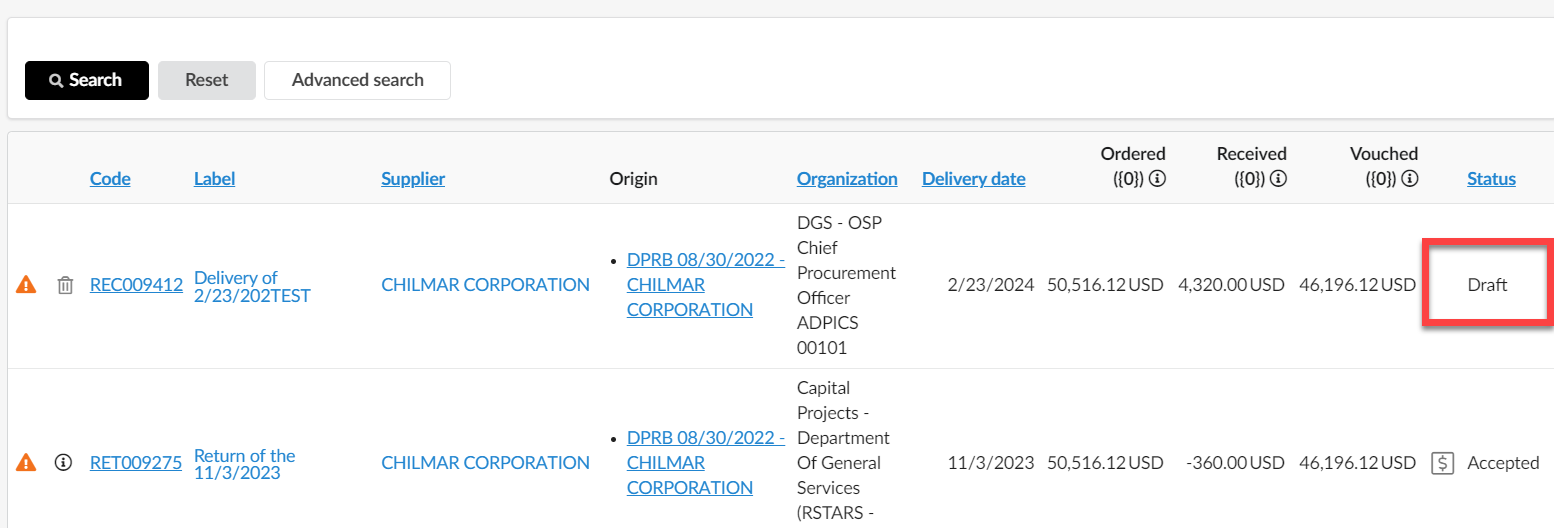Open DPRB 08/30/2022 origin link in RET009275 row
Image resolution: width=1554 pixels, height=528 pixels.
[705, 463]
